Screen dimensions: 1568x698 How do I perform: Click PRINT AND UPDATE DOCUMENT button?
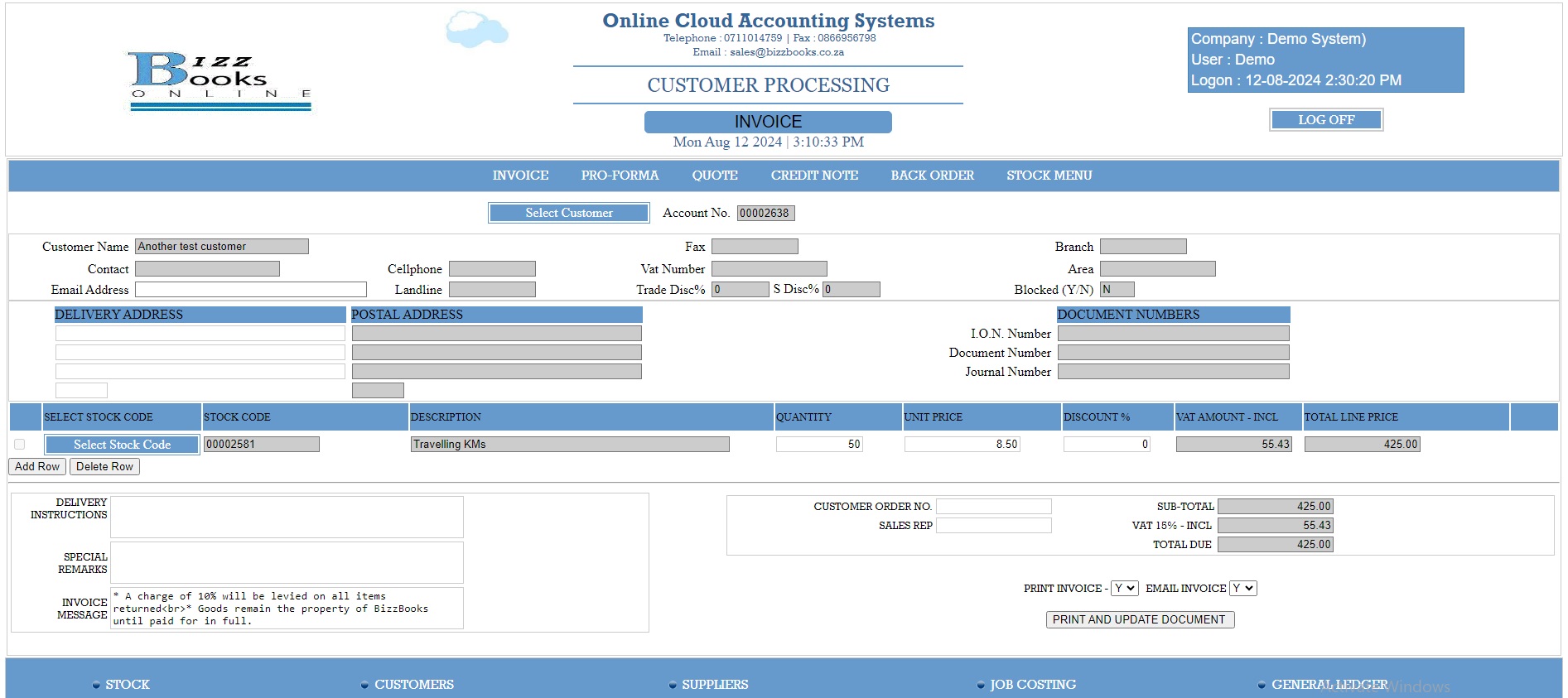point(1139,619)
